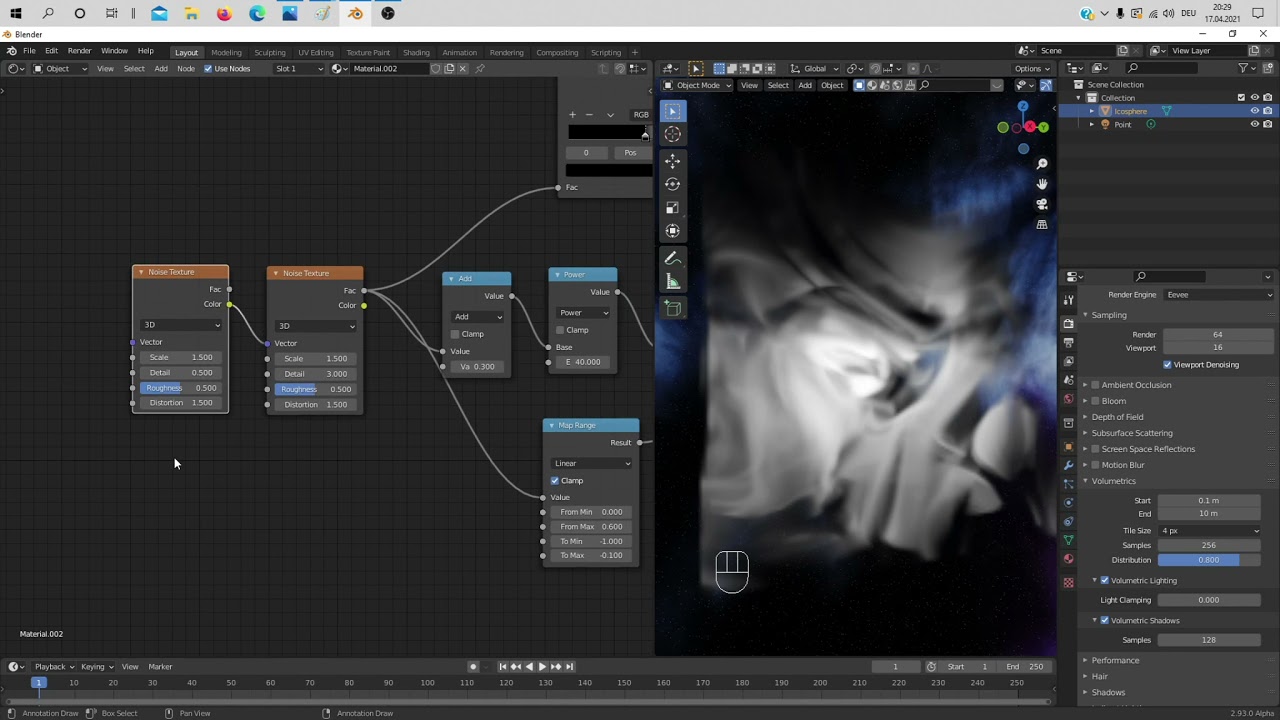
Task: Click the Keying button in timeline
Action: click(96, 667)
